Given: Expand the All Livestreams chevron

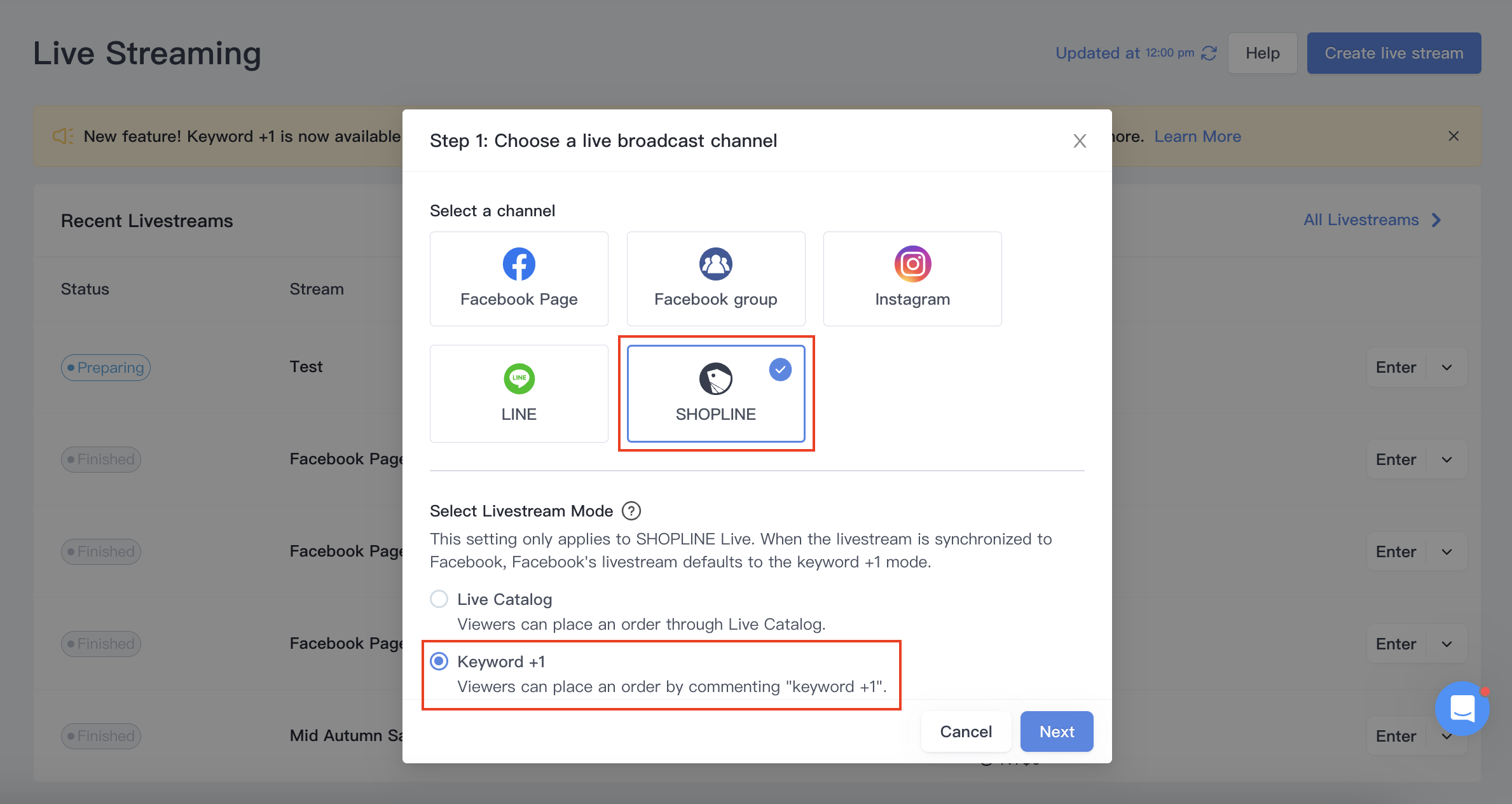Looking at the screenshot, I should point(1436,220).
